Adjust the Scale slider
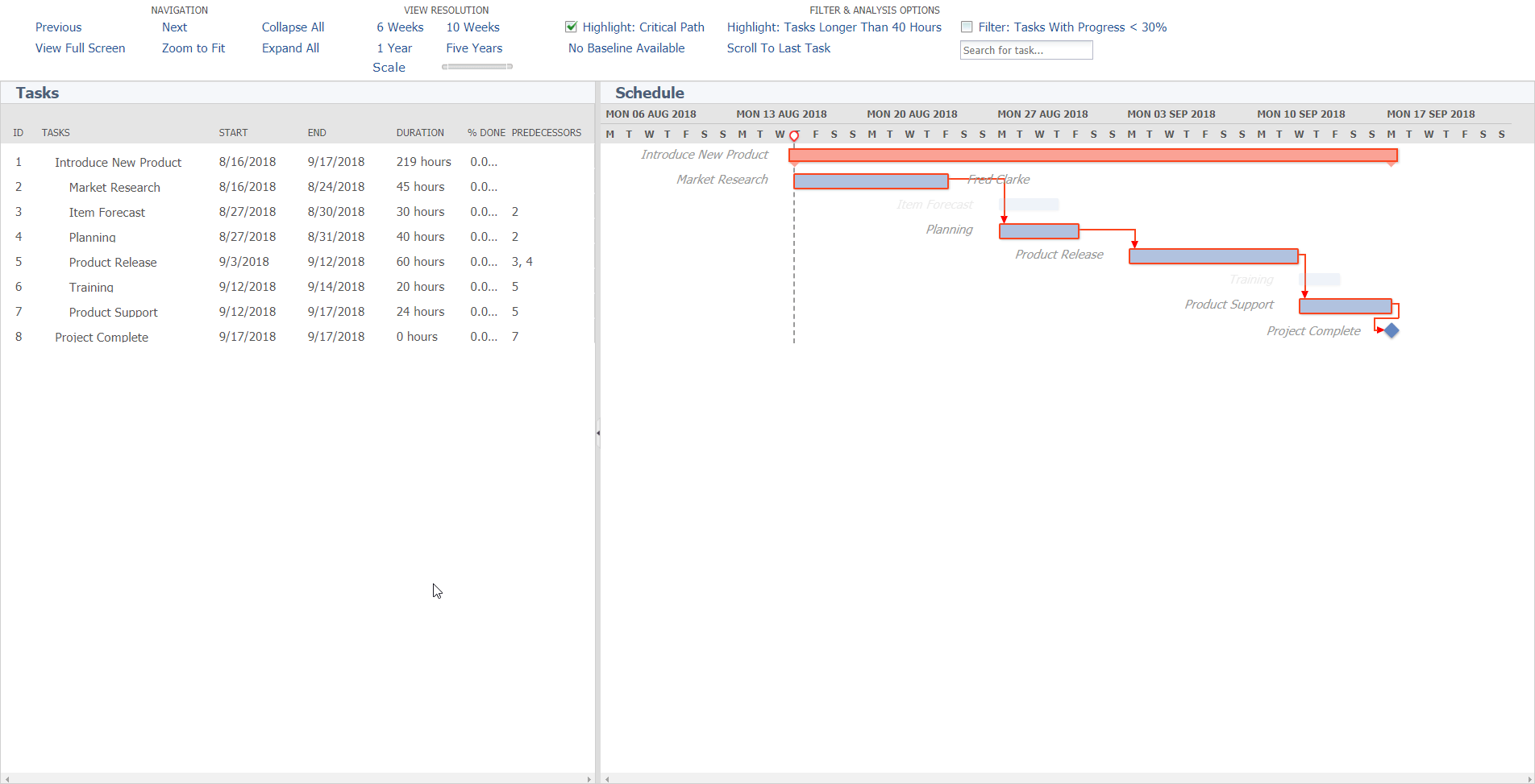Image resolution: width=1535 pixels, height=784 pixels. 476,67
